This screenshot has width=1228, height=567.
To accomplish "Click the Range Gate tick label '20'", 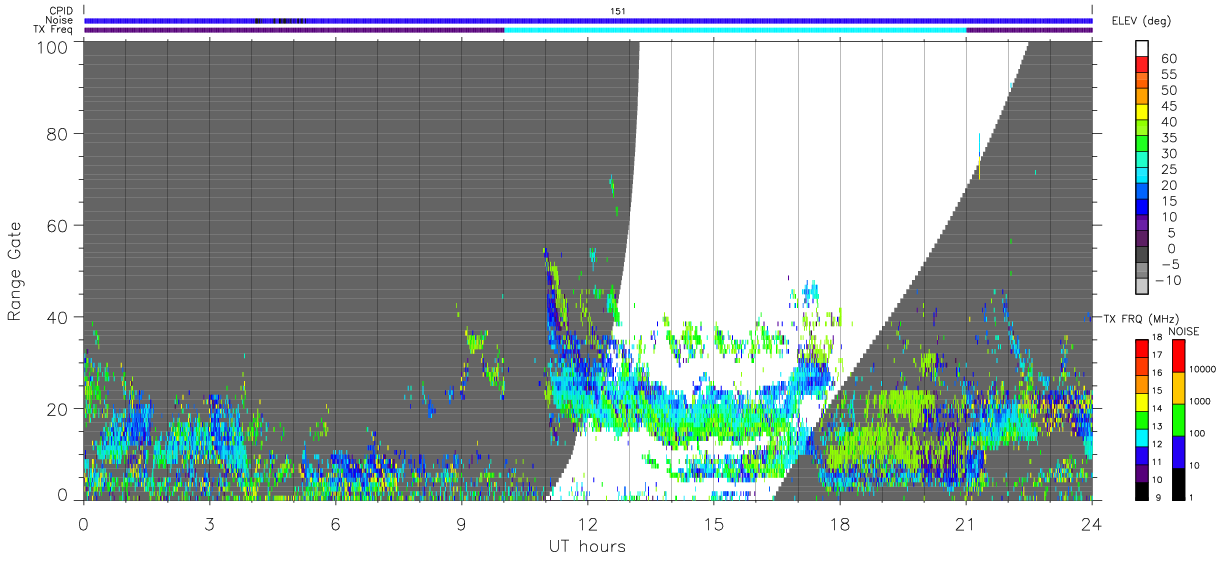I will click(58, 409).
